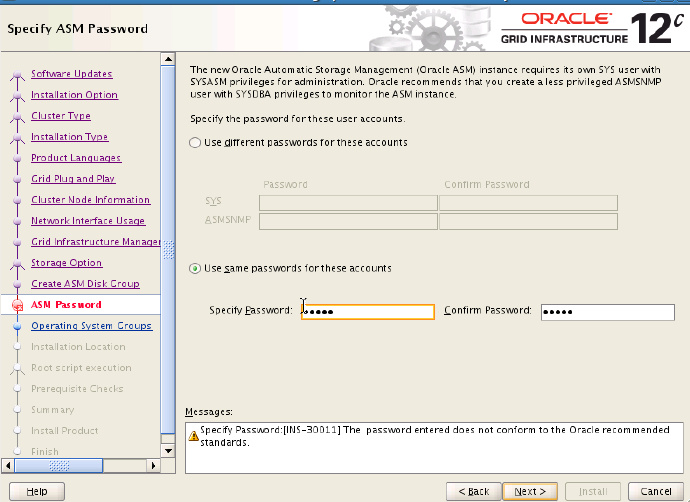
Task: Go to Create ASM Disk Group step
Action: [x=85, y=284]
